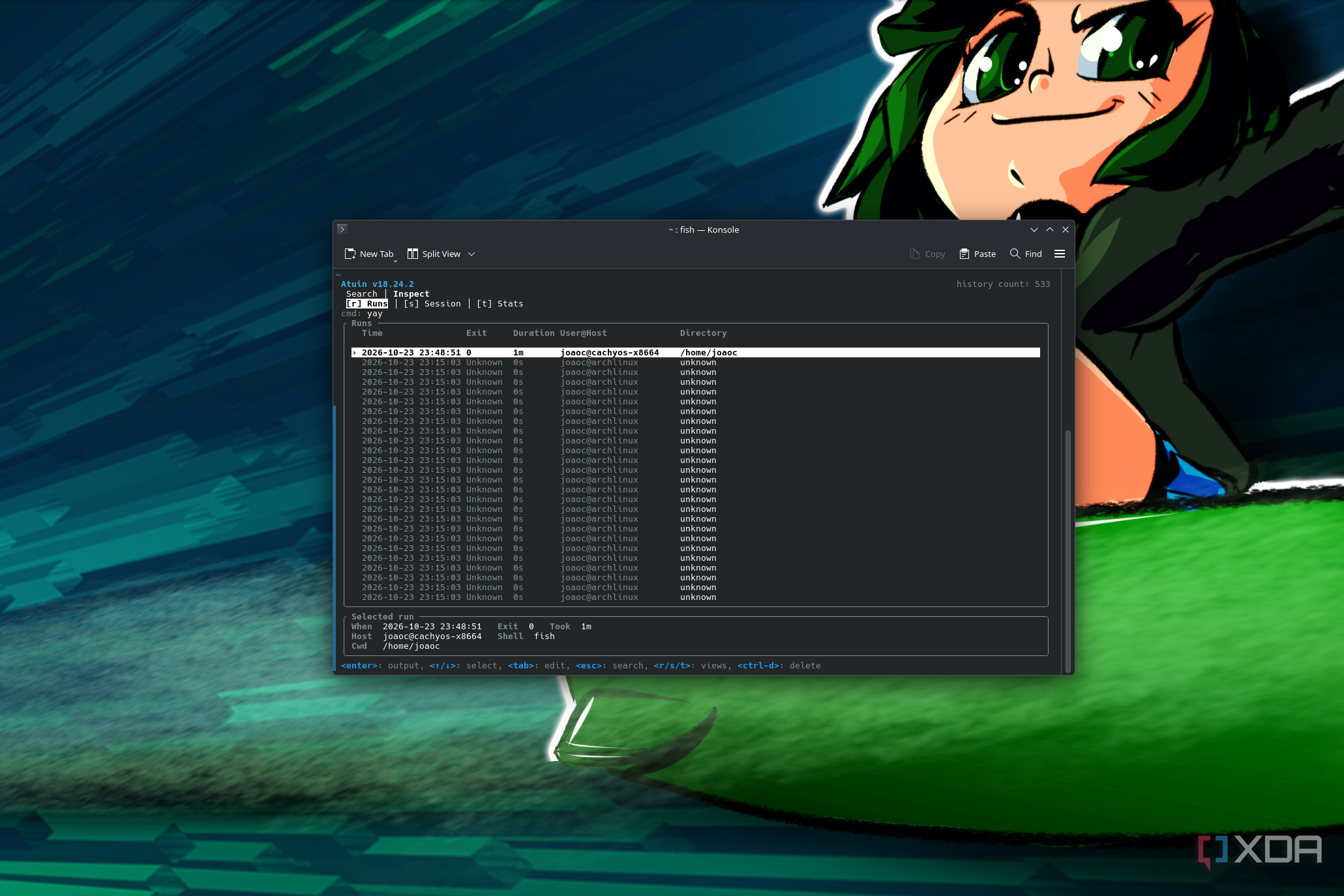Click the Selected run panel title
Image resolution: width=1344 pixels, height=896 pixels.
click(x=383, y=617)
